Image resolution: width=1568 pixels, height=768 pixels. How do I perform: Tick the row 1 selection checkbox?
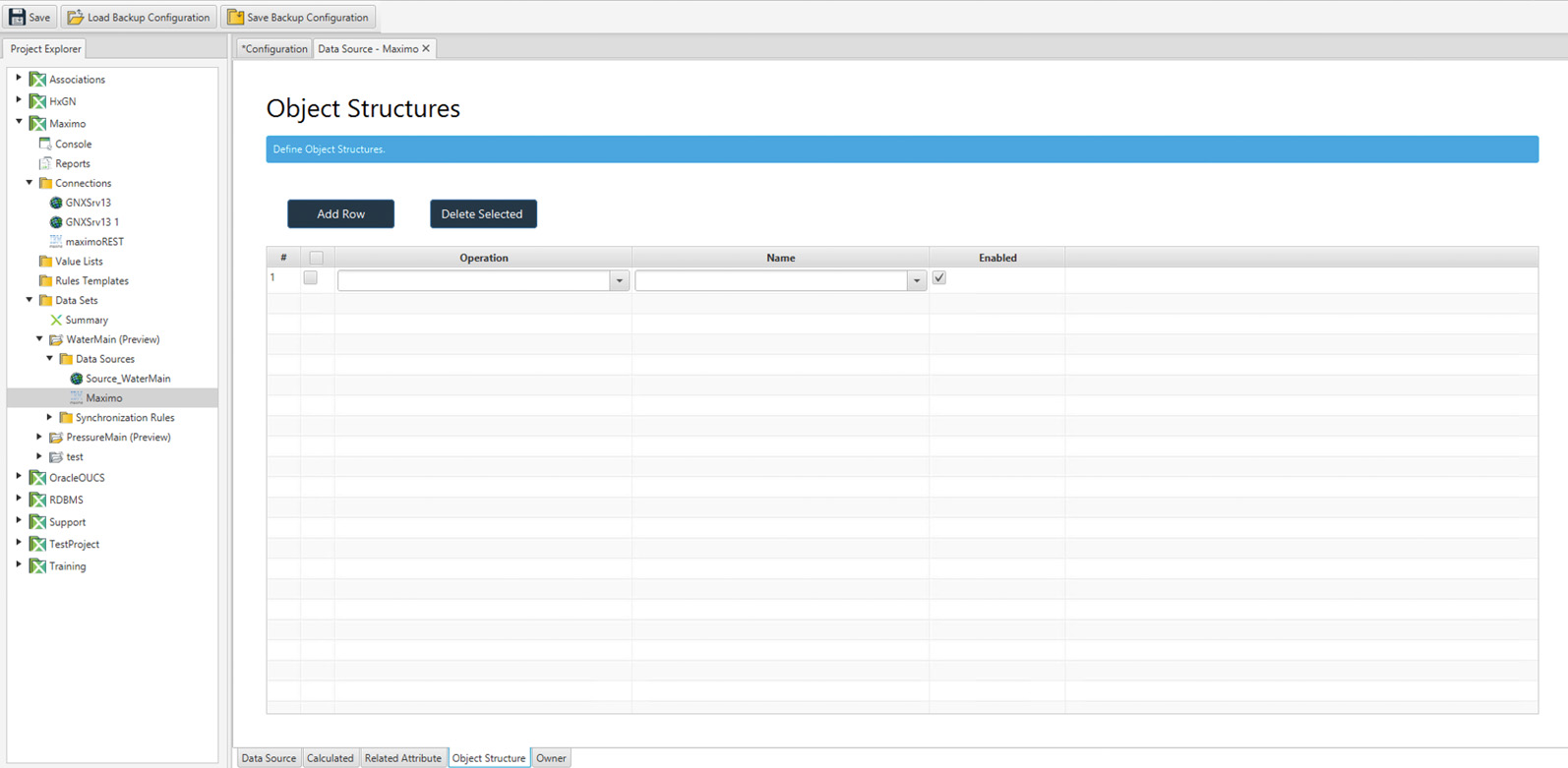(x=311, y=278)
